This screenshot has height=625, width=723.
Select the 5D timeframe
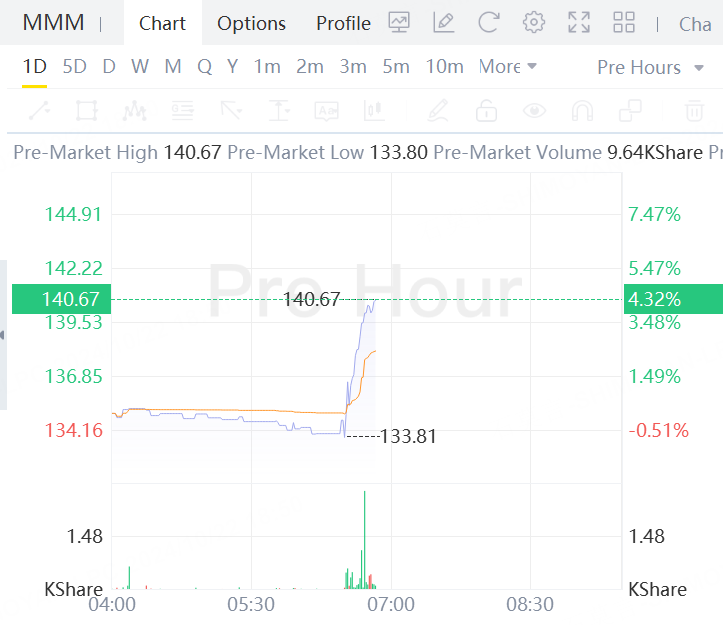75,67
